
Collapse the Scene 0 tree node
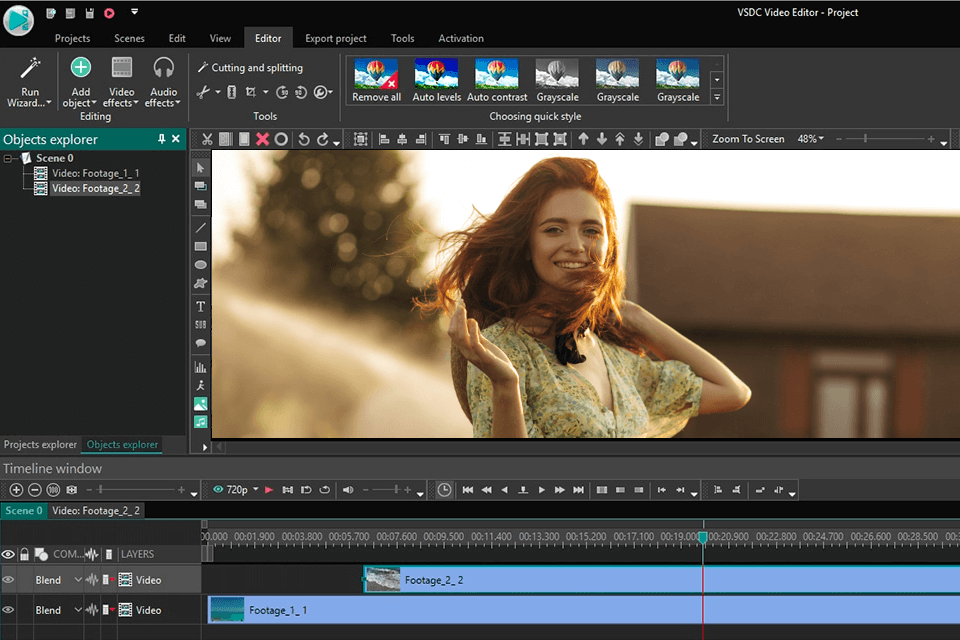coord(7,159)
